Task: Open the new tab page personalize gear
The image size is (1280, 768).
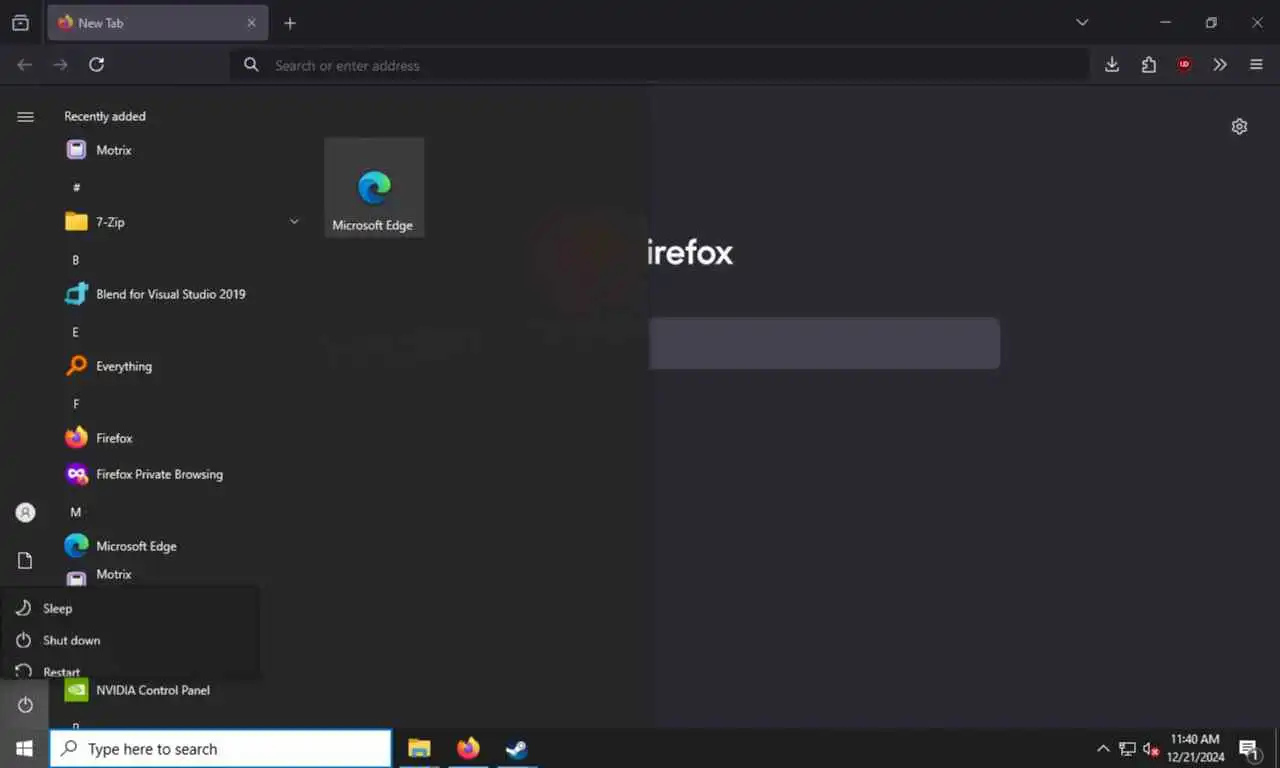Action: click(1239, 127)
